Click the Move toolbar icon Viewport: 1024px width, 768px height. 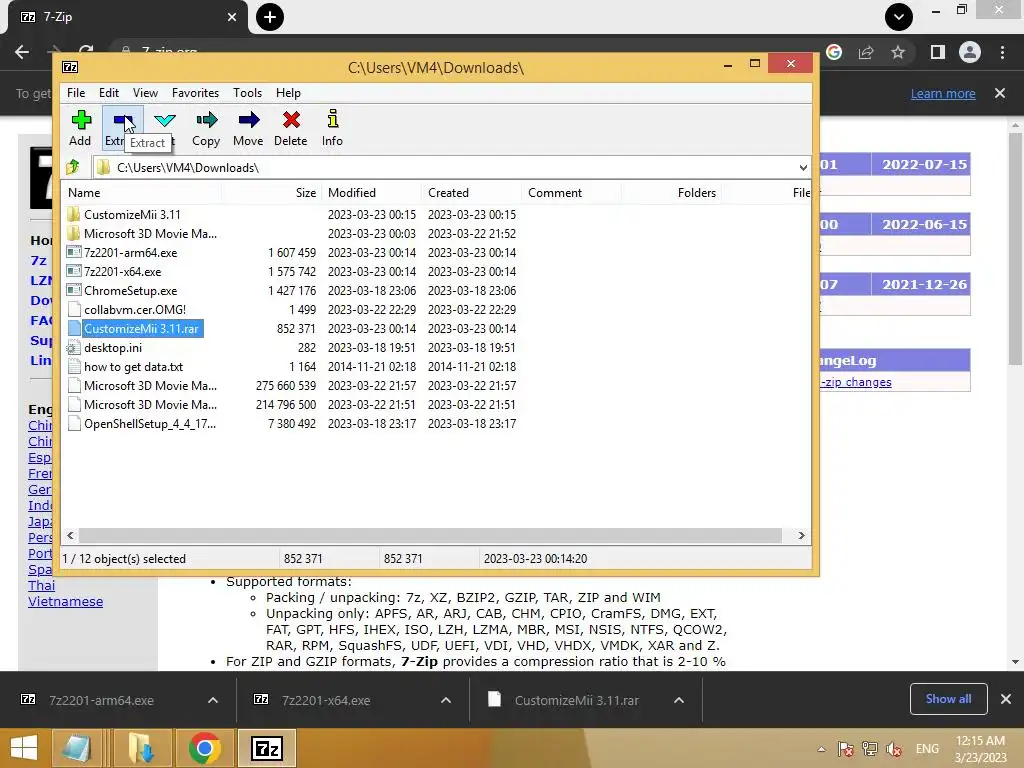[248, 128]
